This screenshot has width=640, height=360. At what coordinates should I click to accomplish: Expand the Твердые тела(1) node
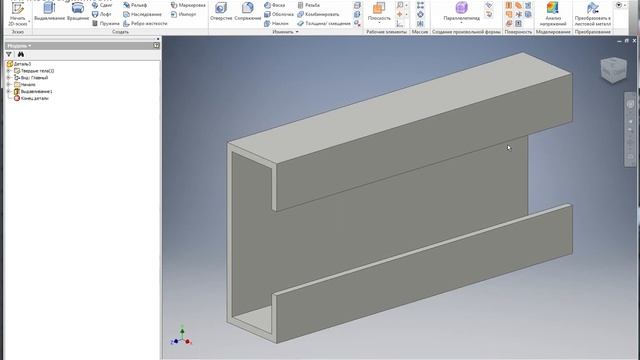pos(9,71)
